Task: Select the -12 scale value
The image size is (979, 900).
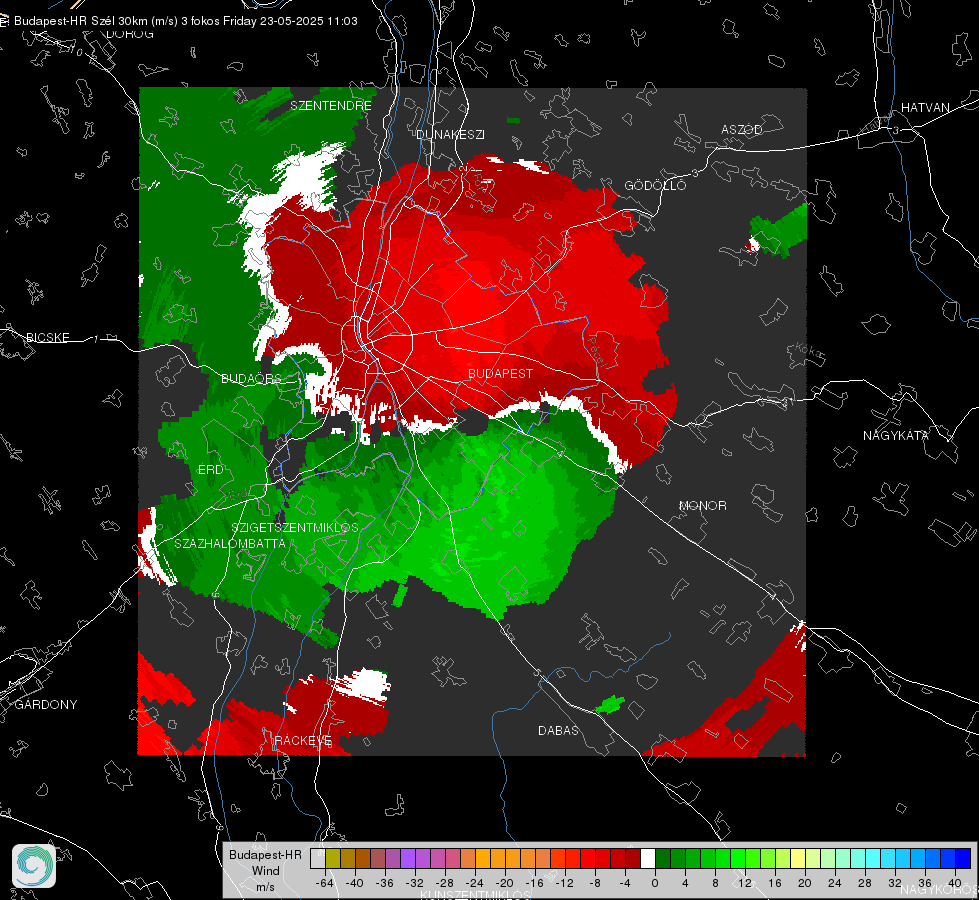Action: 564,883
